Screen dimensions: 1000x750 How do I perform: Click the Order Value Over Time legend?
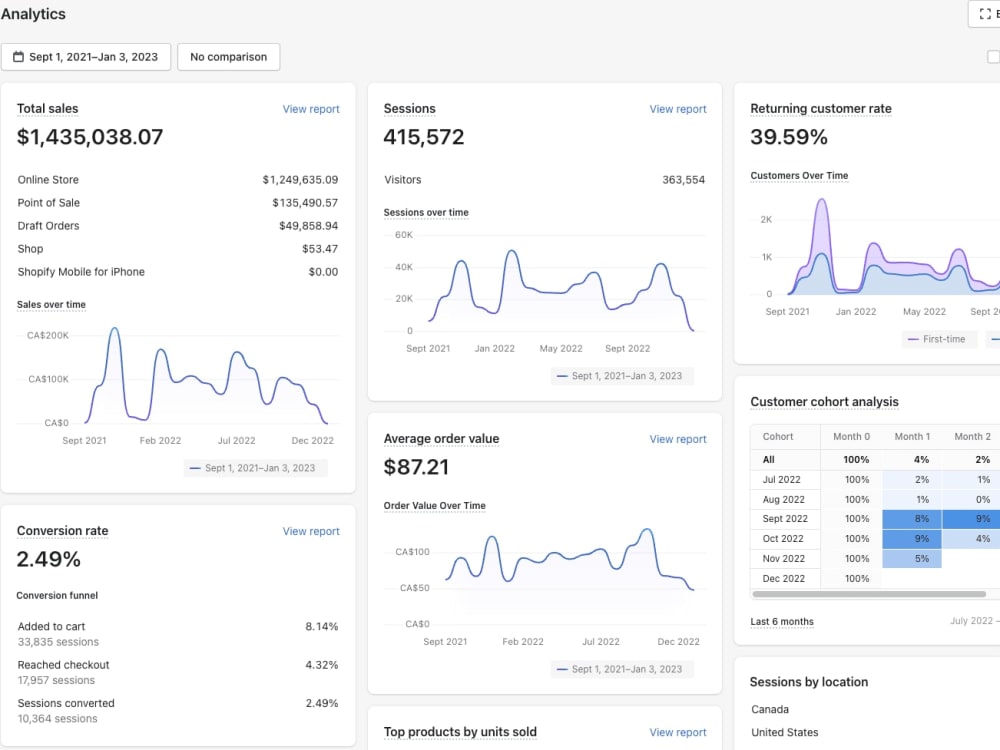(622, 669)
